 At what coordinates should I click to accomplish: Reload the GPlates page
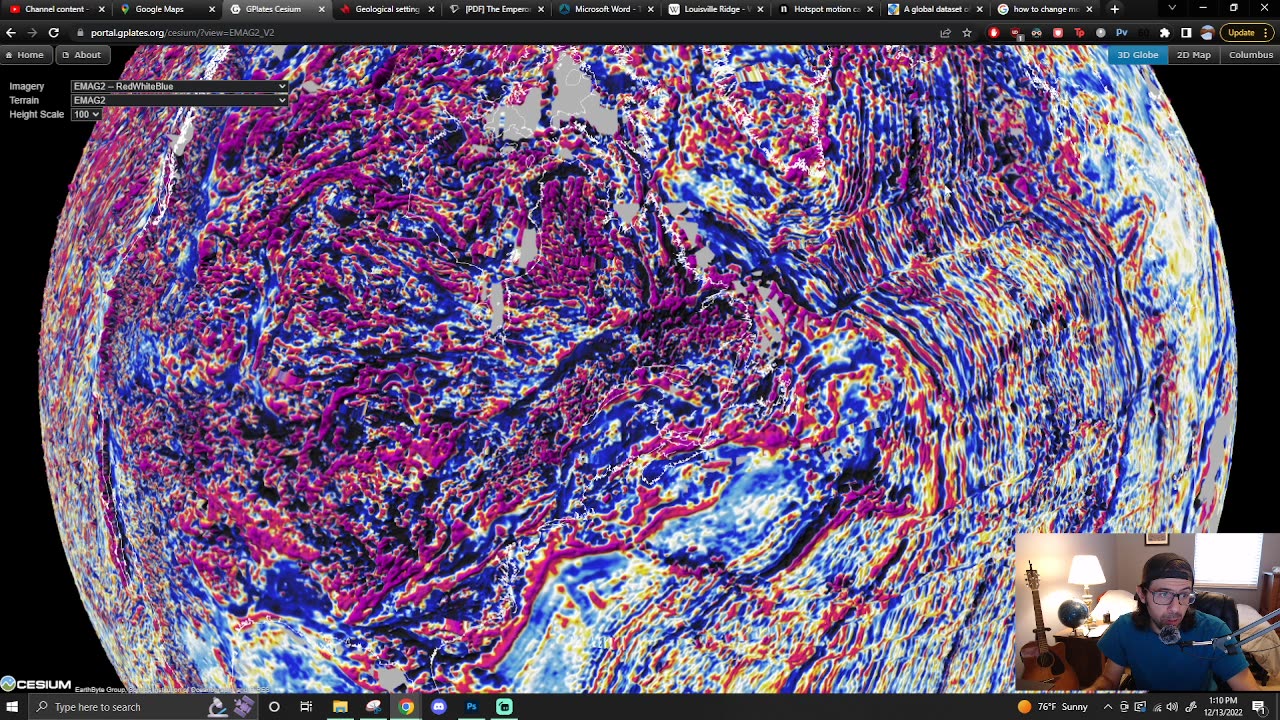[x=54, y=32]
